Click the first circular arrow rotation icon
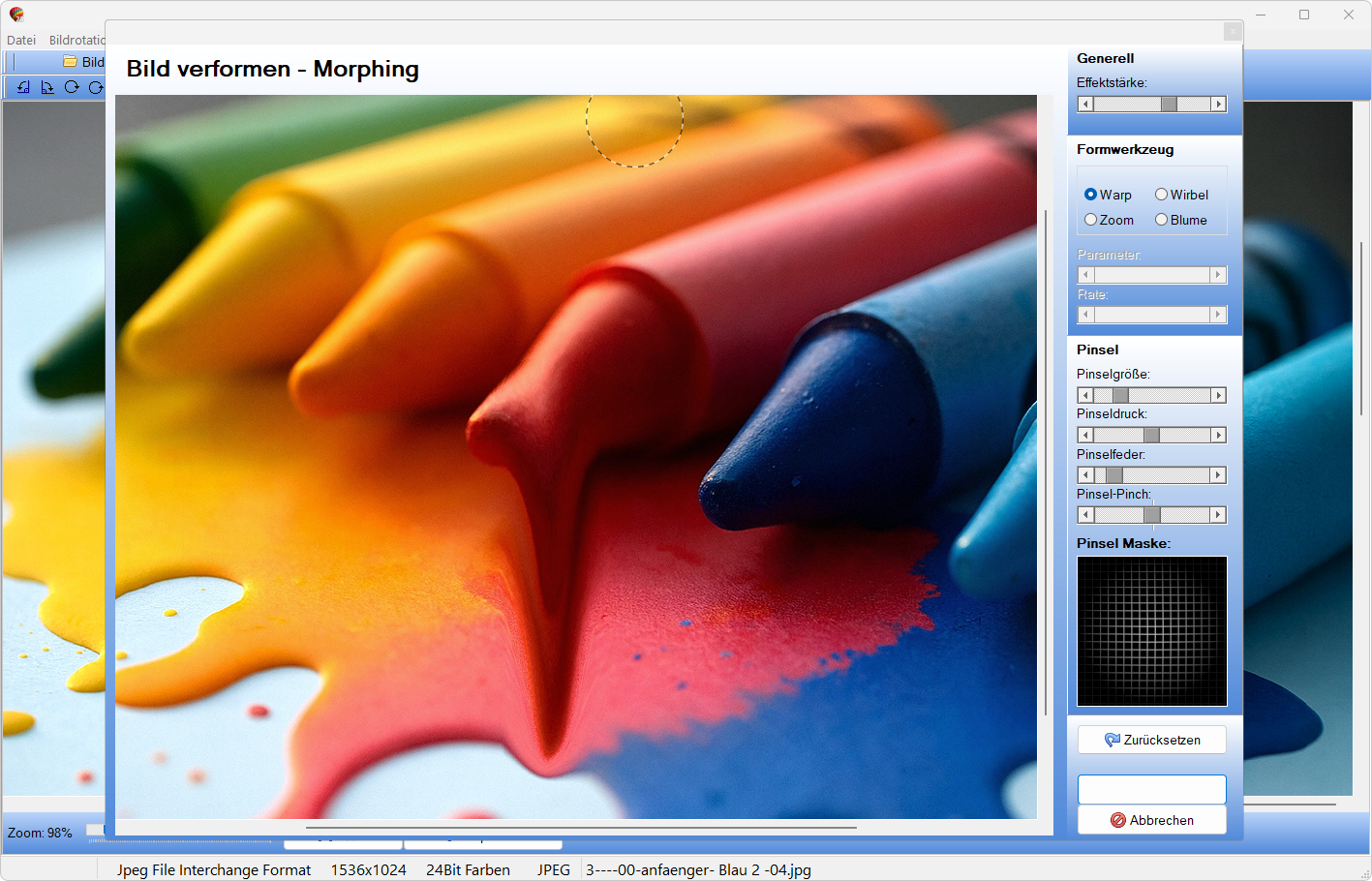The height and width of the screenshot is (881, 1372). click(x=72, y=87)
